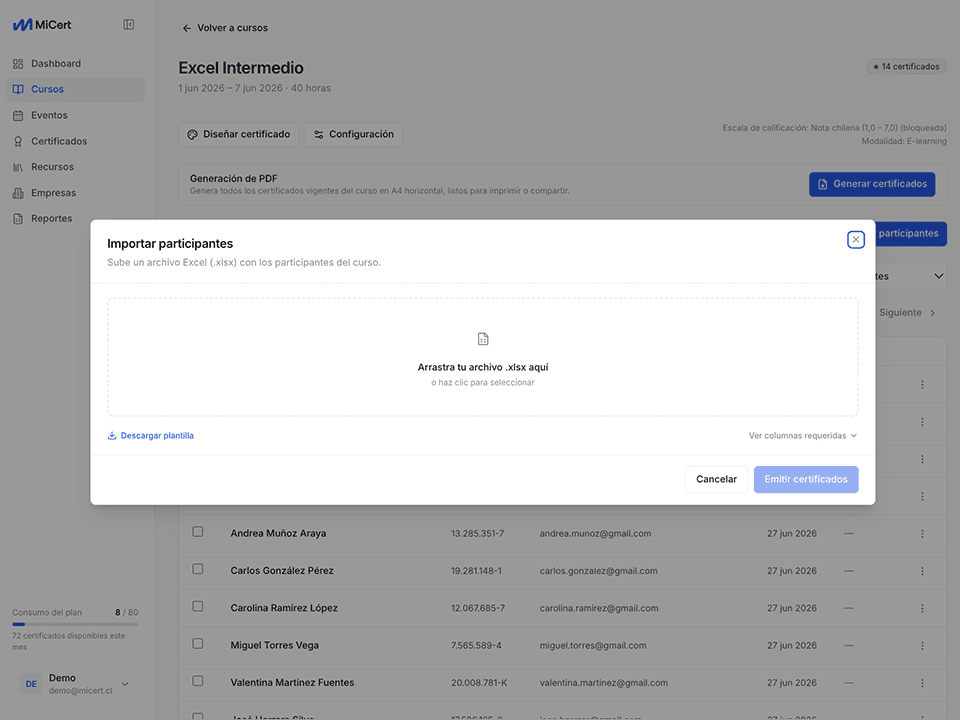Viewport: 960px width, 720px height.
Task: Open row options for Carlos González Pérez
Action: pyautogui.click(x=922, y=571)
